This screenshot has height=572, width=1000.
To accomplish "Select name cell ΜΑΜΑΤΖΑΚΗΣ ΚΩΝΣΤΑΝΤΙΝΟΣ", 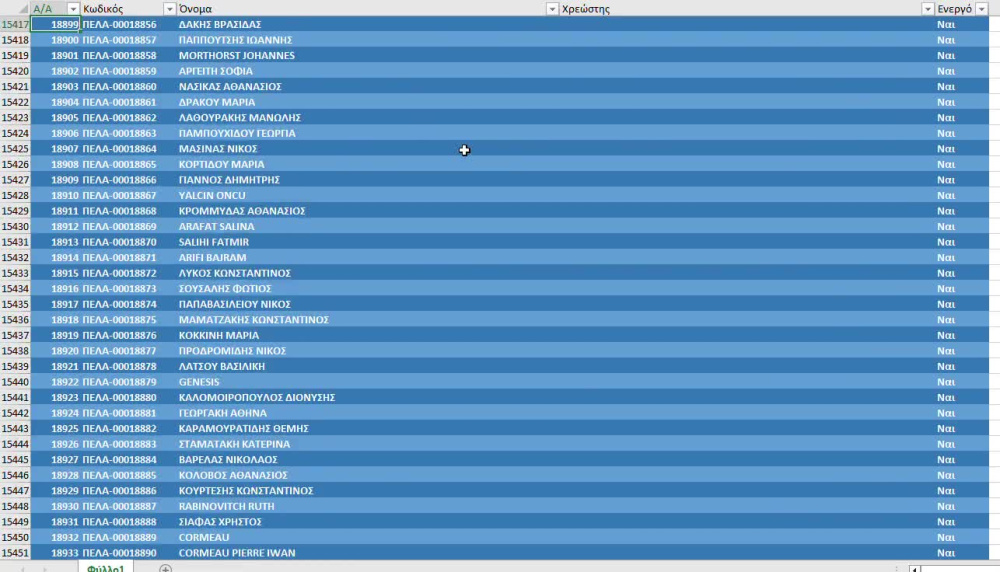I will tap(367, 320).
